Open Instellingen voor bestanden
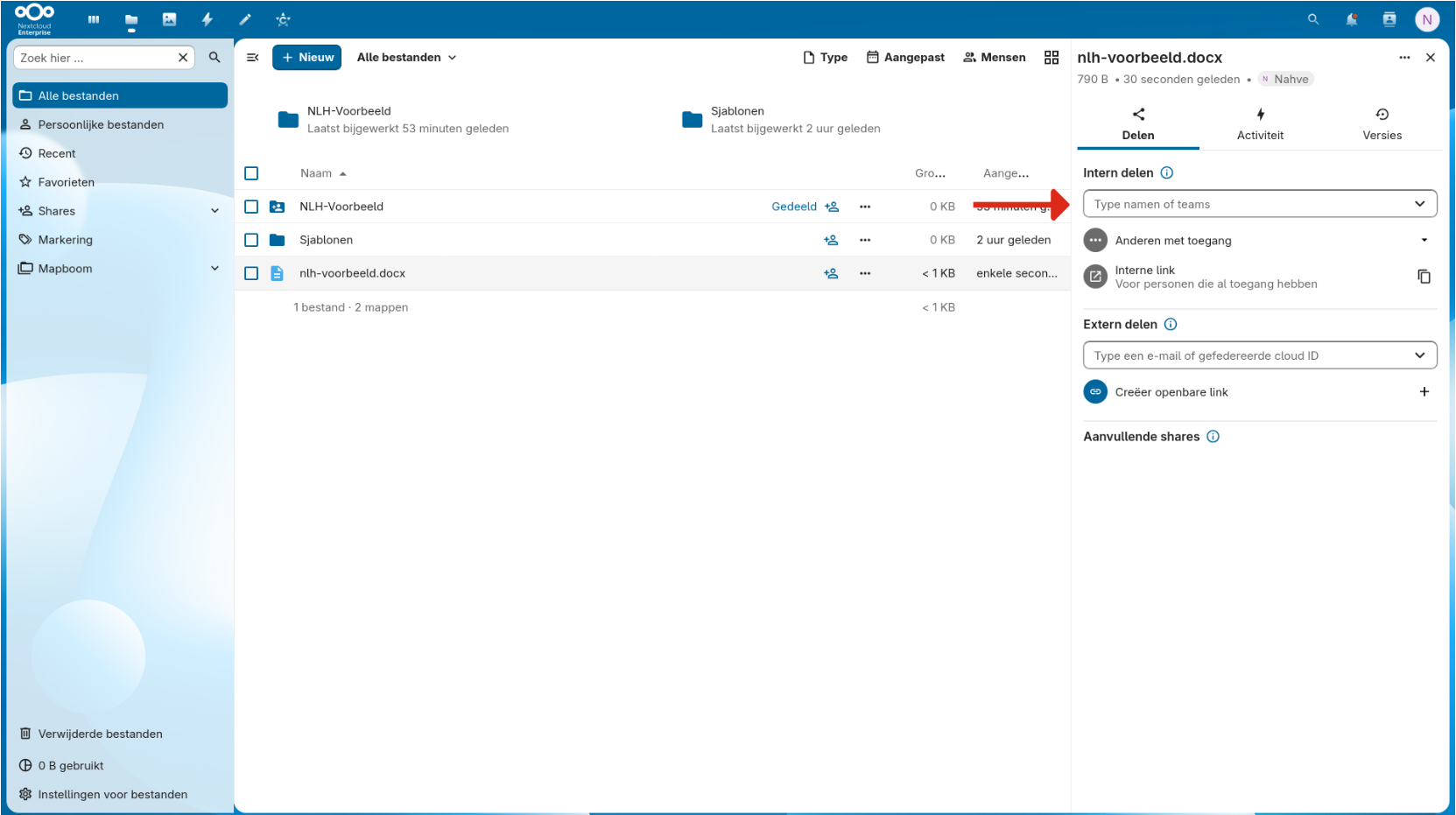Viewport: 1456px width, 815px height. [x=120, y=794]
